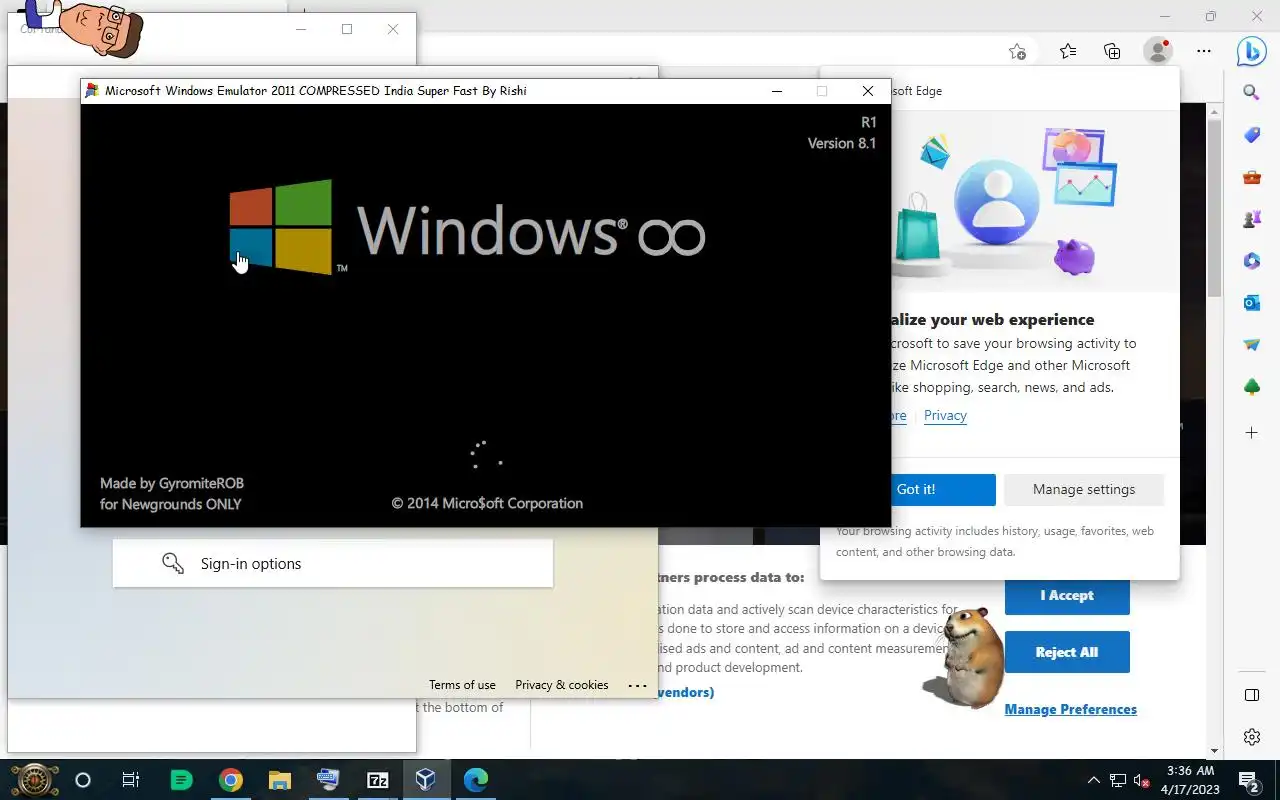The width and height of the screenshot is (1280, 800).
Task: Open the Shopping tag icon in Edge sidebar
Action: point(1251,135)
